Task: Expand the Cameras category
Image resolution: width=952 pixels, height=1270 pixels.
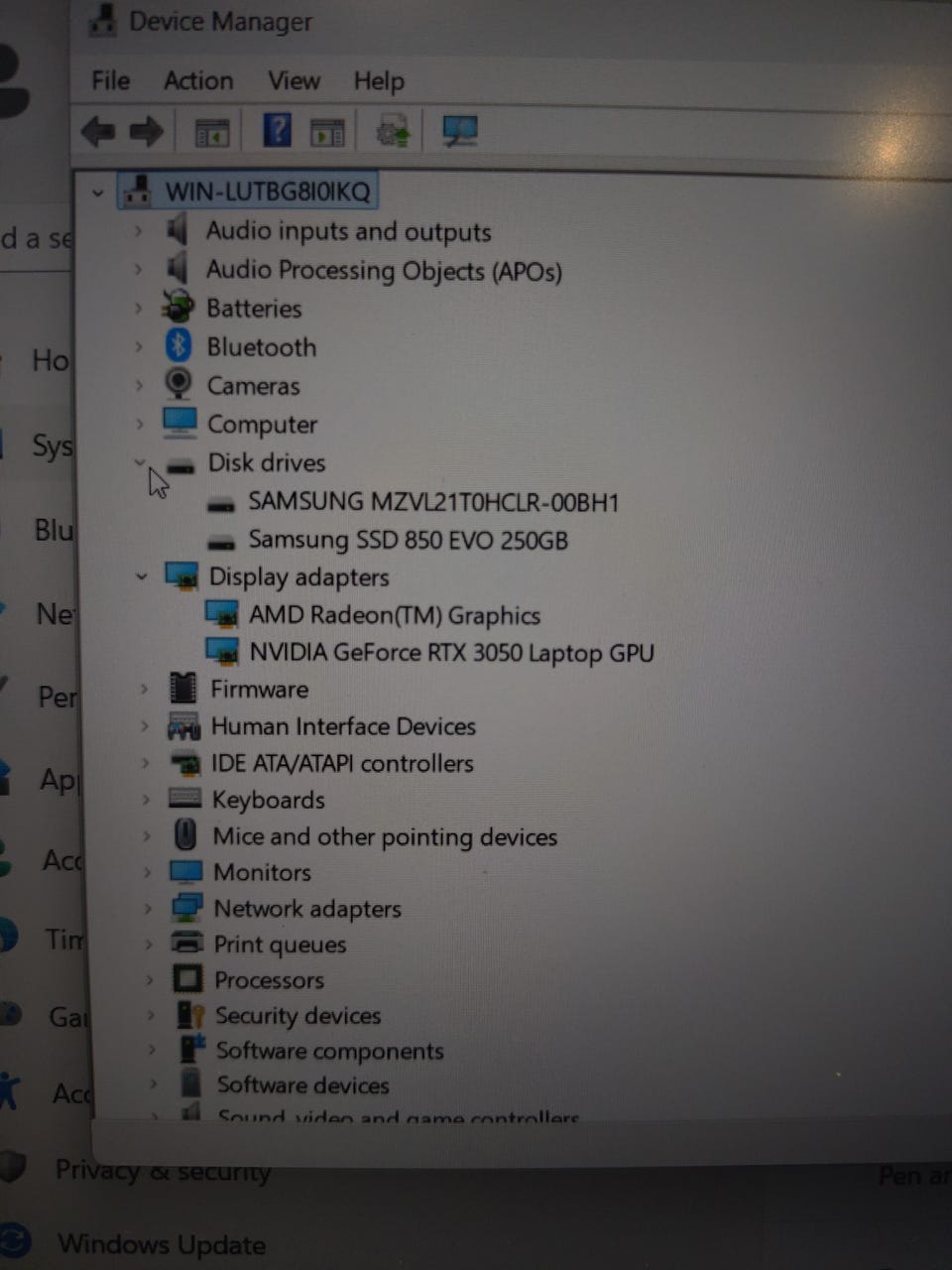Action: [x=139, y=385]
